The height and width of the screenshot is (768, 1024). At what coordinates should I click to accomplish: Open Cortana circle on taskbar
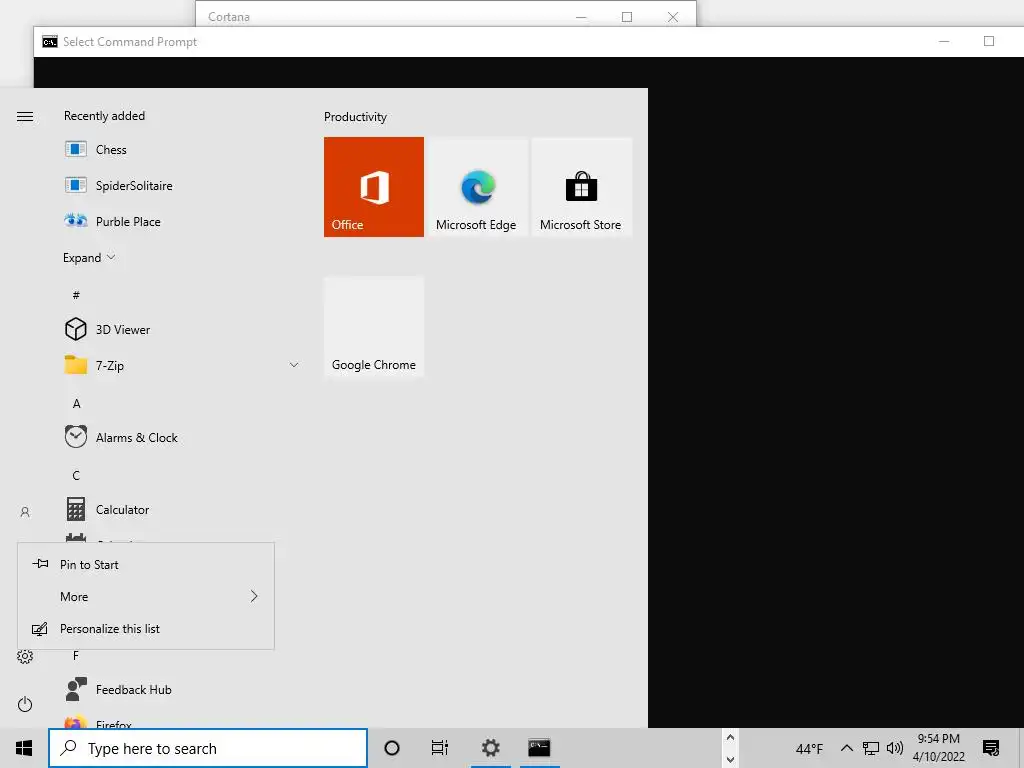392,748
